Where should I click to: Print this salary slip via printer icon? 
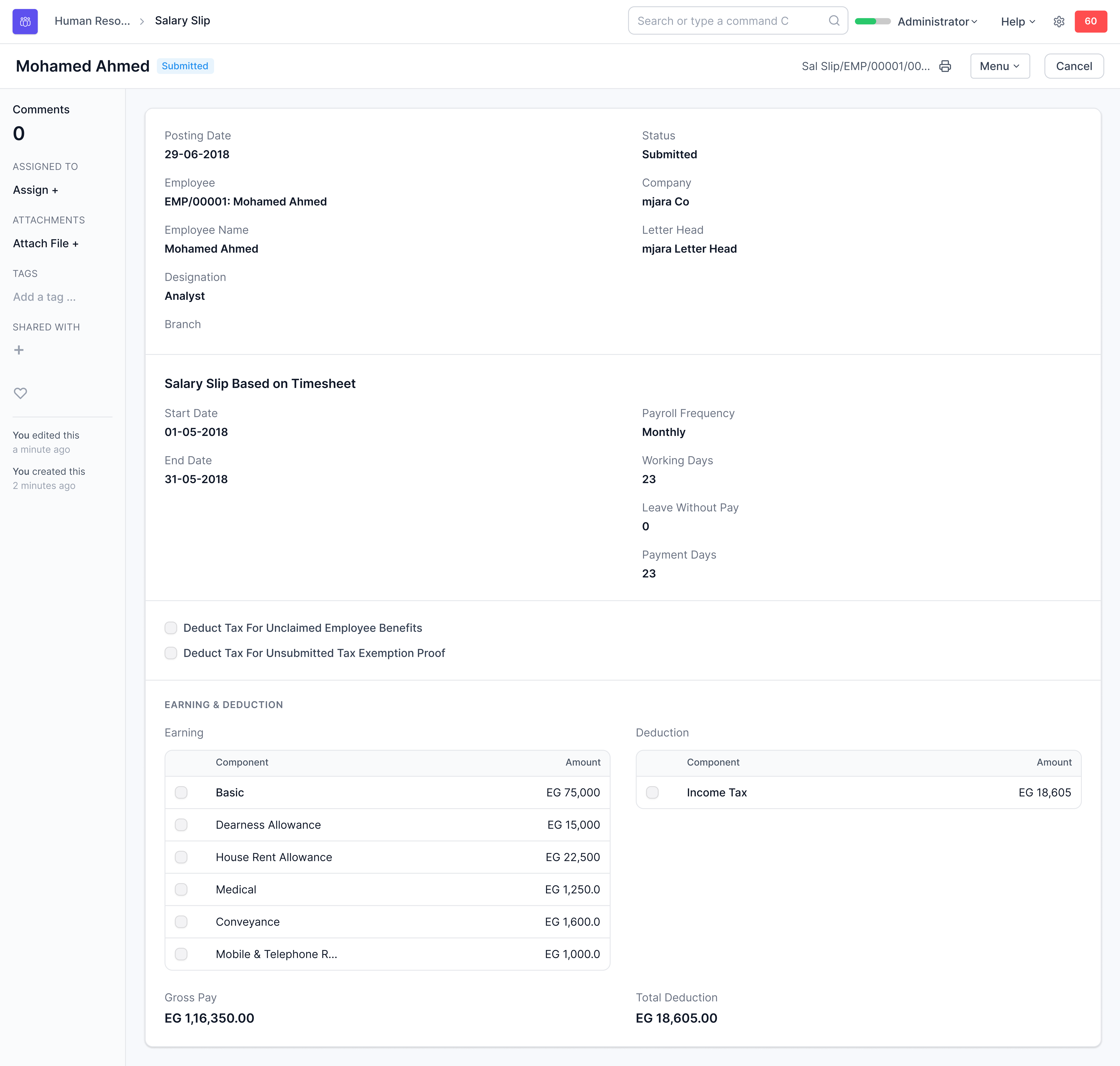[x=945, y=67]
